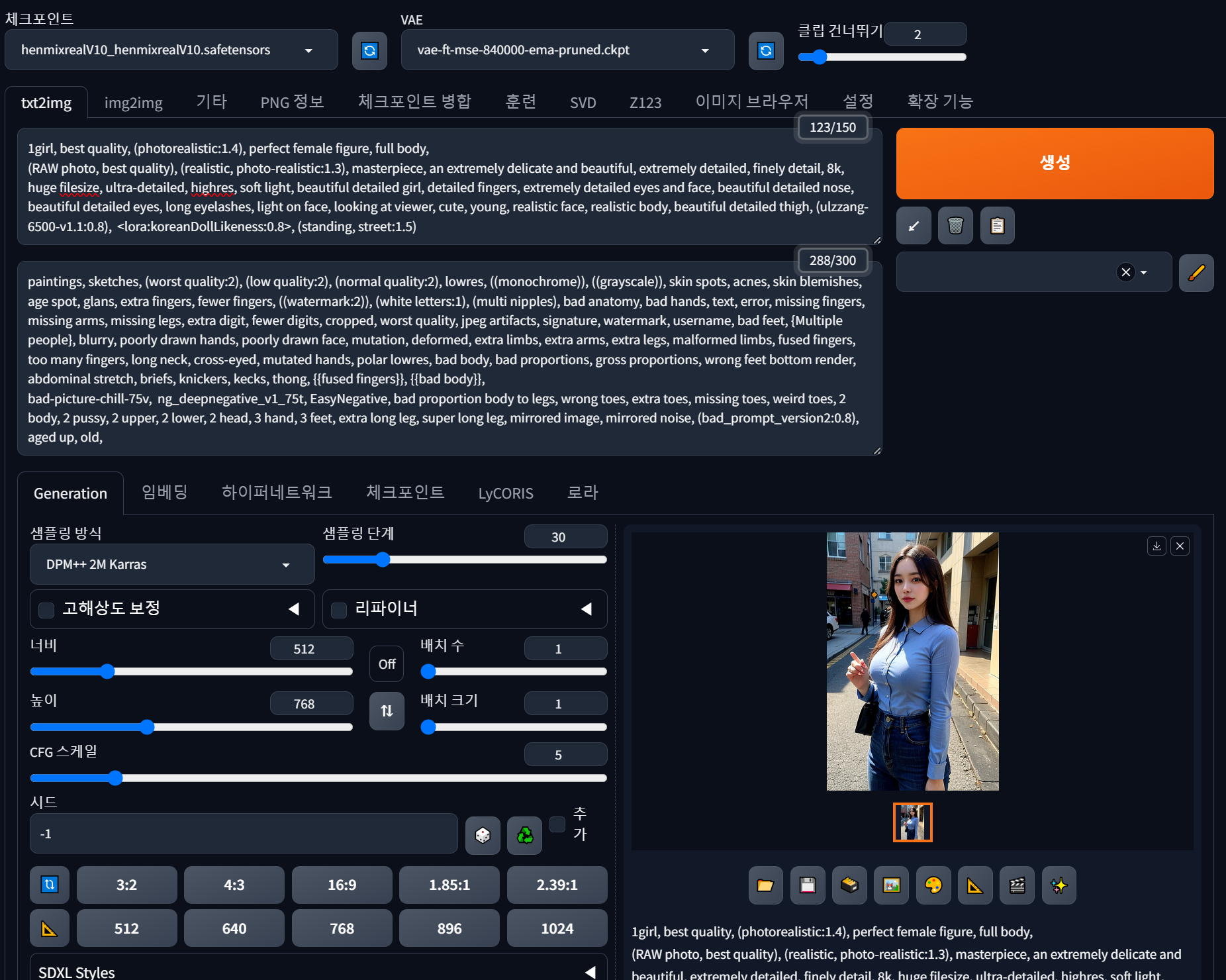Open the style editor pencil icon
This screenshot has height=980, width=1226.
click(x=1196, y=272)
